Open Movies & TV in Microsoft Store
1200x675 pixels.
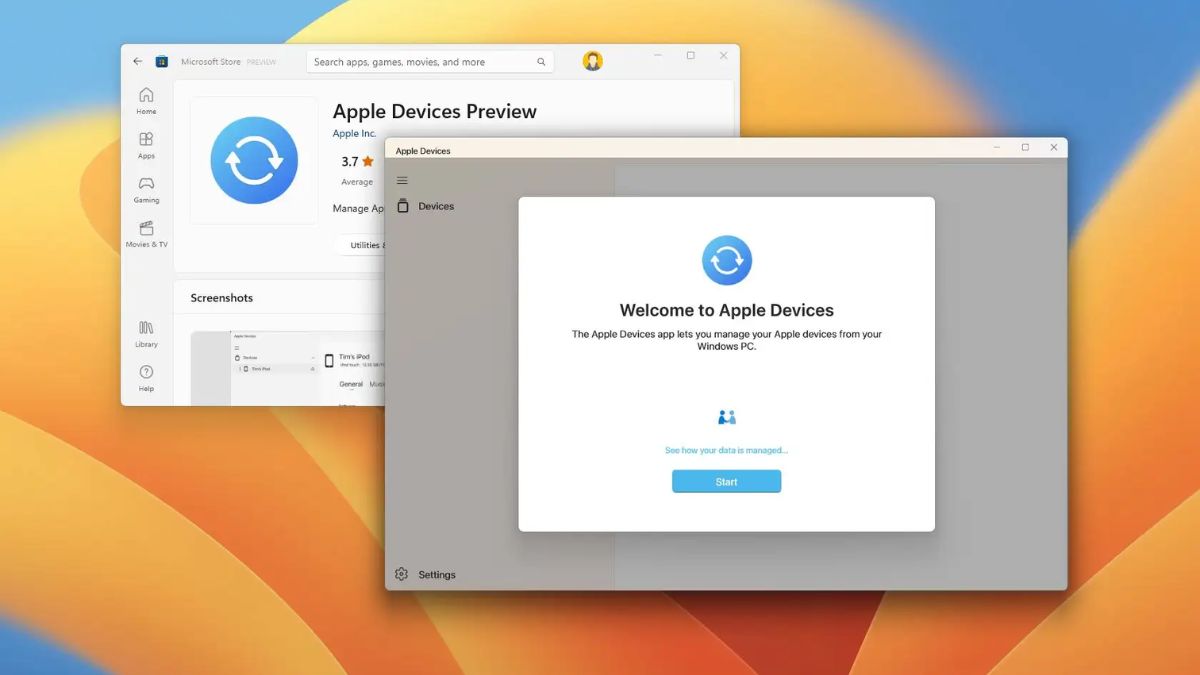click(x=146, y=234)
